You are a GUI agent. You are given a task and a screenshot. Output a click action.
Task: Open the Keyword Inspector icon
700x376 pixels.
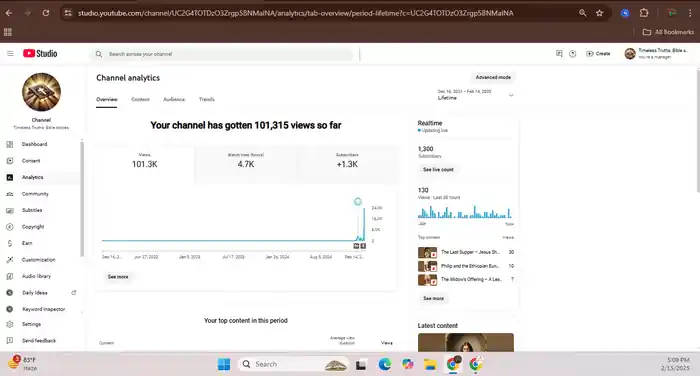coord(10,309)
